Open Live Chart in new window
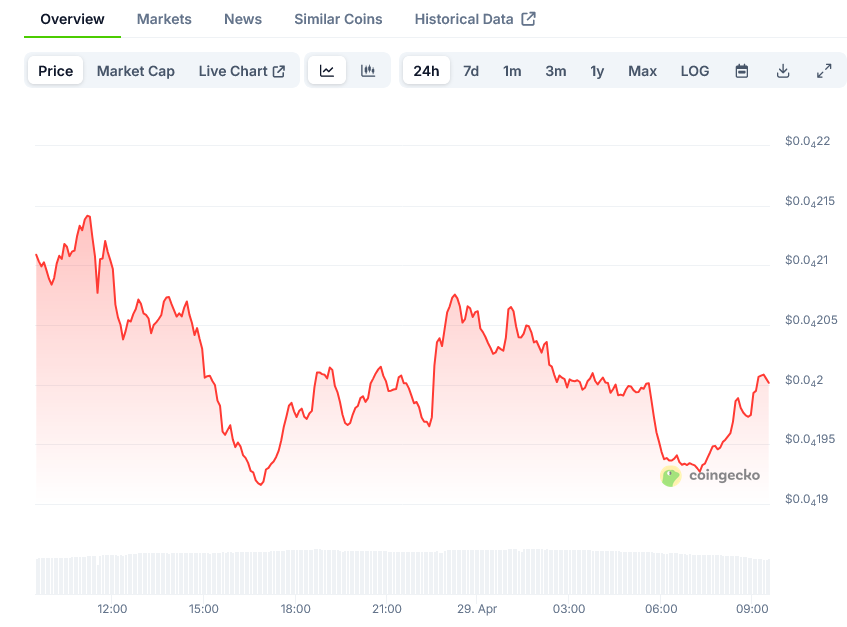847x627 pixels. [242, 71]
